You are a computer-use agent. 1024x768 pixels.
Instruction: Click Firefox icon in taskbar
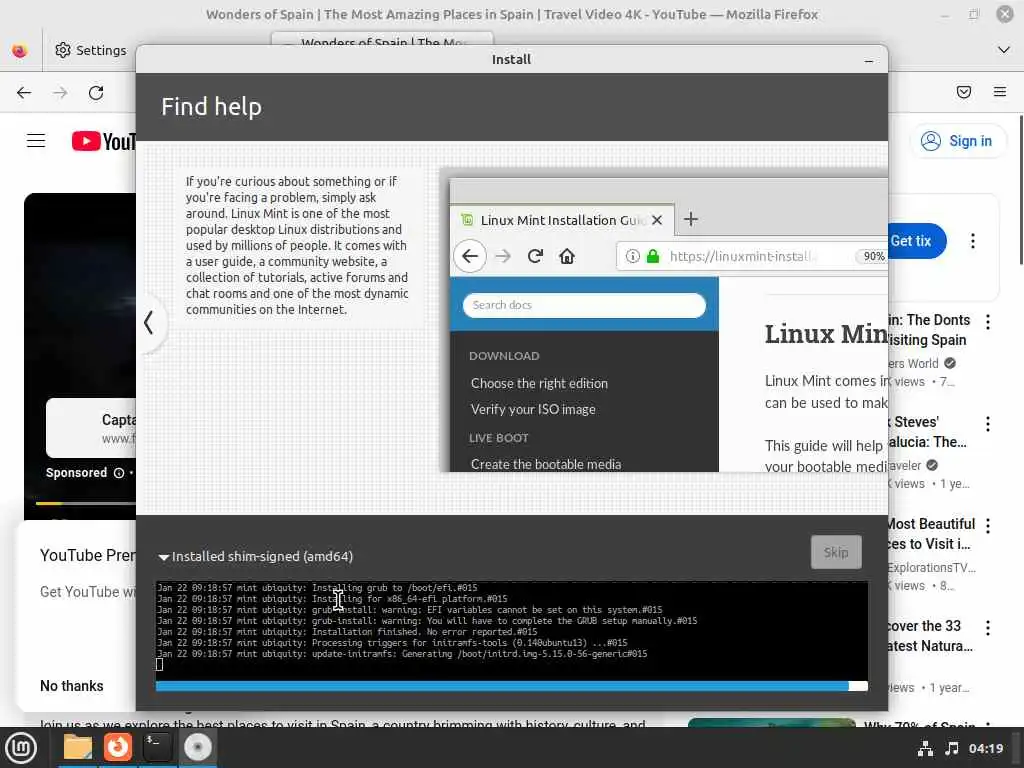coord(118,748)
